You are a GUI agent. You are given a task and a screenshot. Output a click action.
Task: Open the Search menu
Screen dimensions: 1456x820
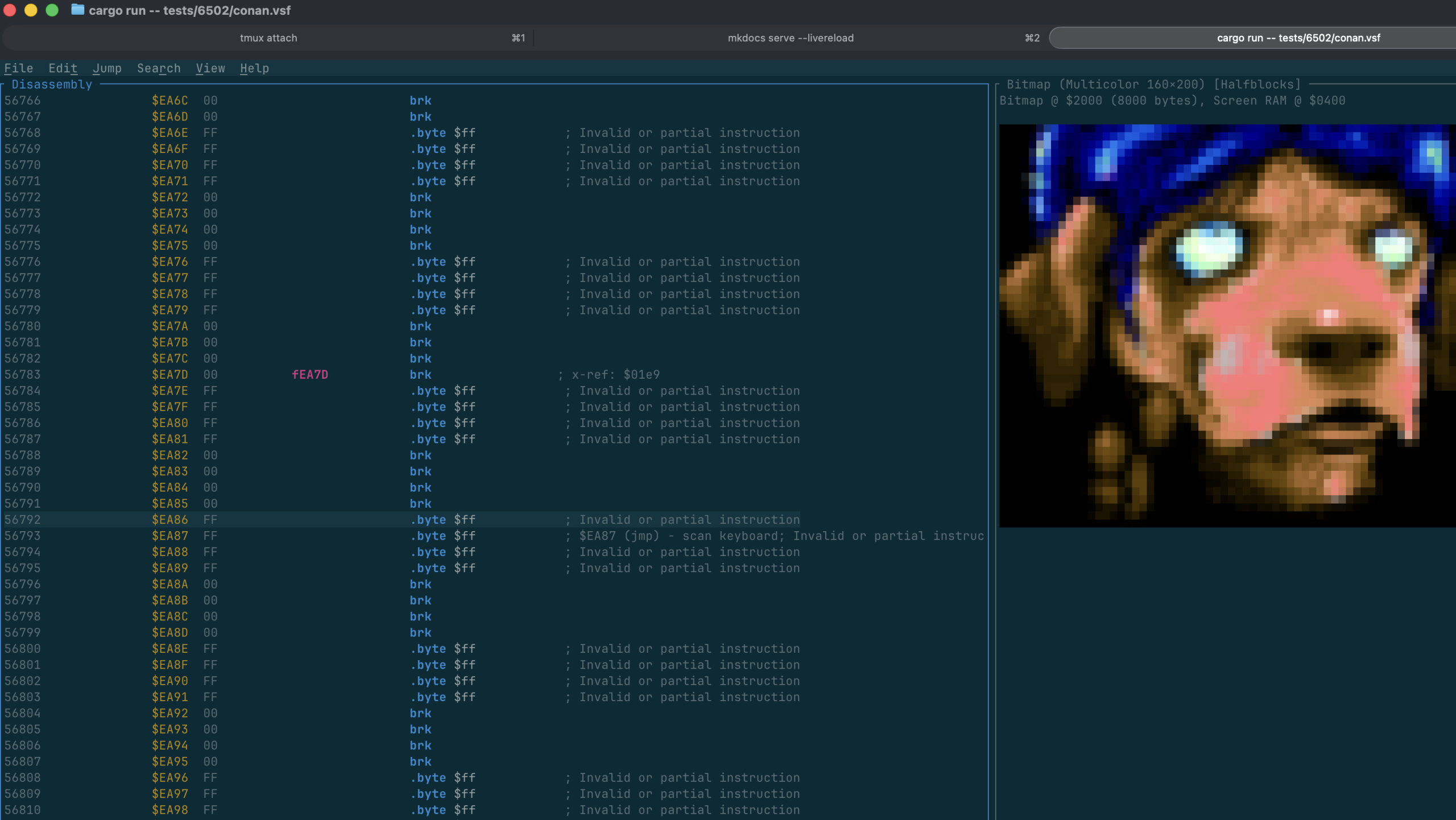pyautogui.click(x=159, y=68)
